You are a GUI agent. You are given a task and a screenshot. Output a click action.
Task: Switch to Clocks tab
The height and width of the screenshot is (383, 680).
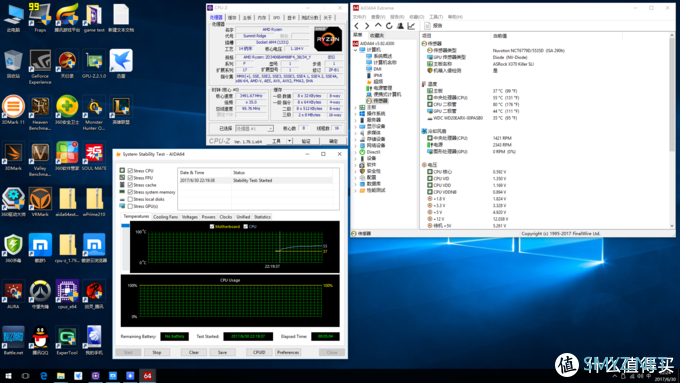click(x=226, y=217)
